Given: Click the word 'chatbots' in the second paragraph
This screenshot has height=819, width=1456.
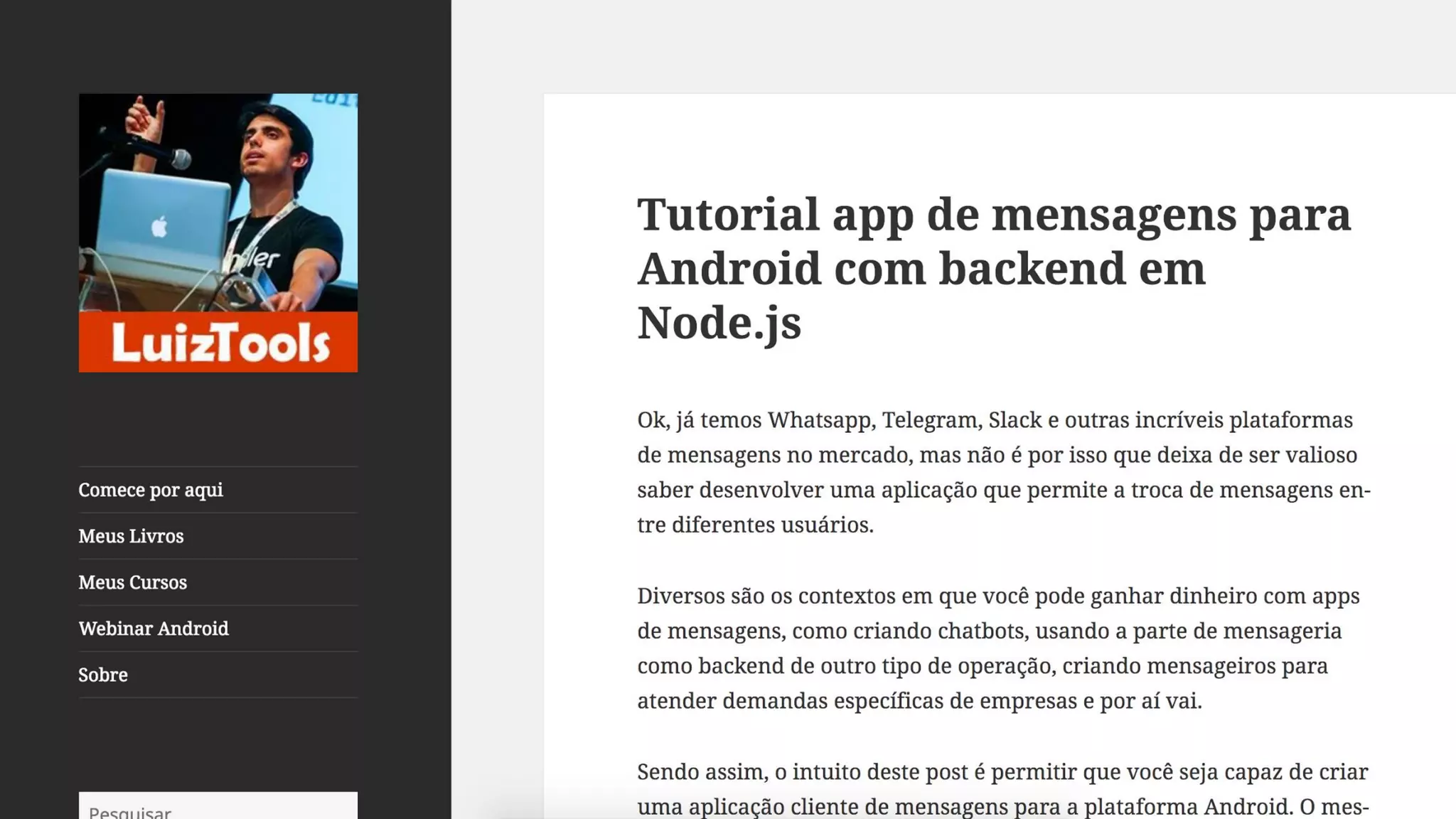Looking at the screenshot, I should coord(983,631).
